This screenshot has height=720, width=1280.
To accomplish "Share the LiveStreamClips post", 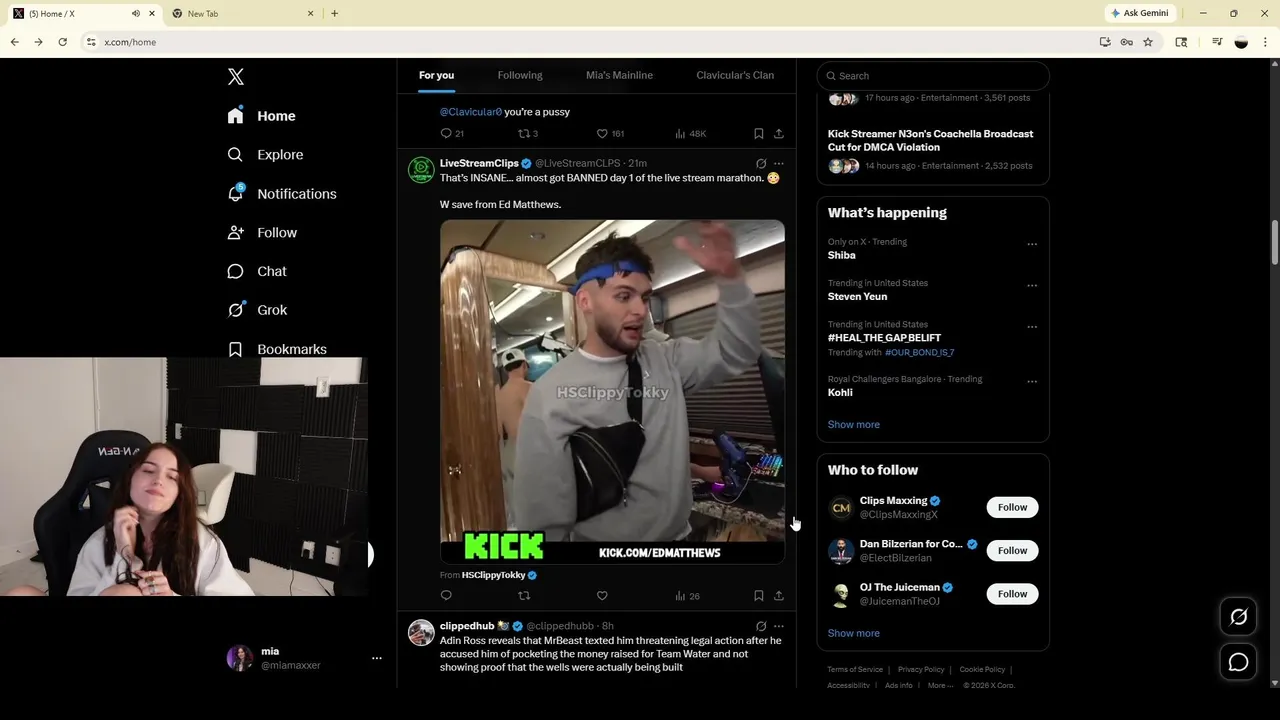I will (x=779, y=596).
